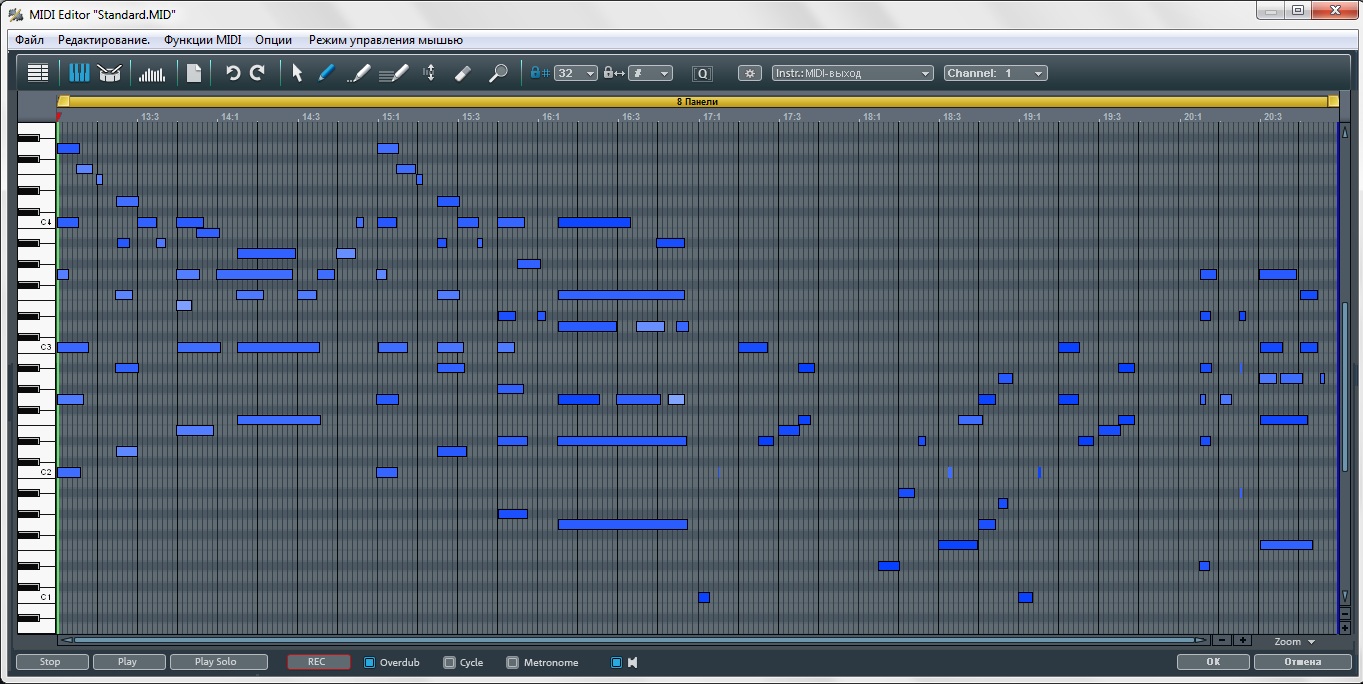This screenshot has height=684, width=1363.
Task: Open the Функции MIDI menu
Action: [x=203, y=40]
